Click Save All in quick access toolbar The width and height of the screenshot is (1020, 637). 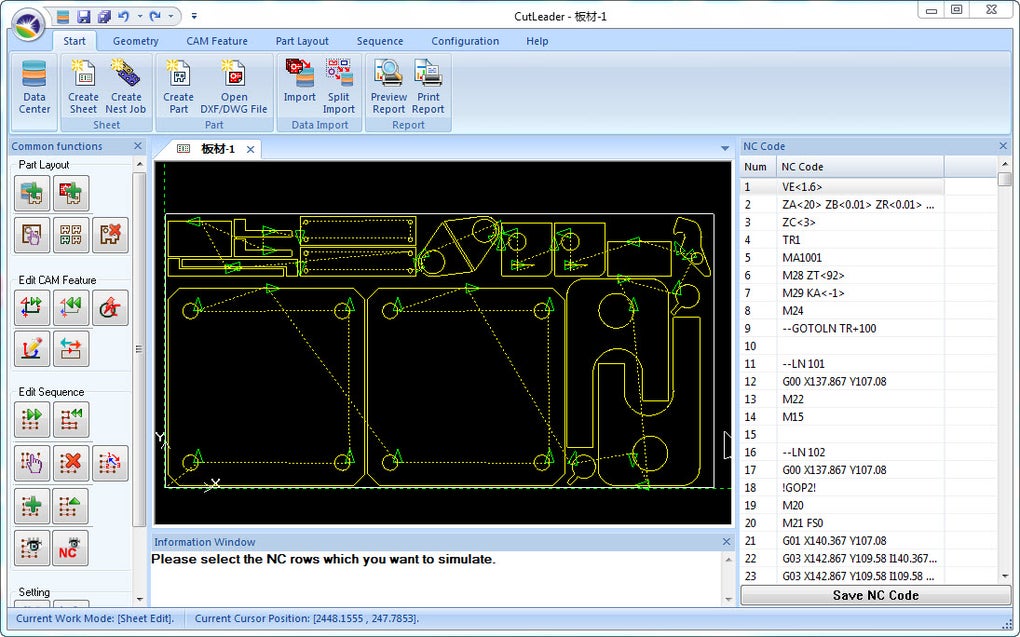[x=103, y=16]
